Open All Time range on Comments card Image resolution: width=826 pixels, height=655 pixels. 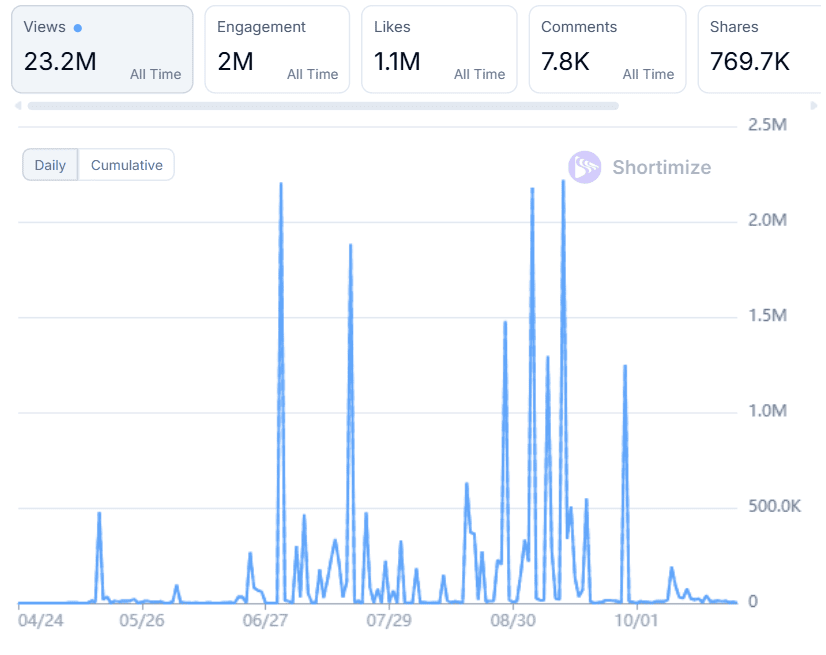648,74
